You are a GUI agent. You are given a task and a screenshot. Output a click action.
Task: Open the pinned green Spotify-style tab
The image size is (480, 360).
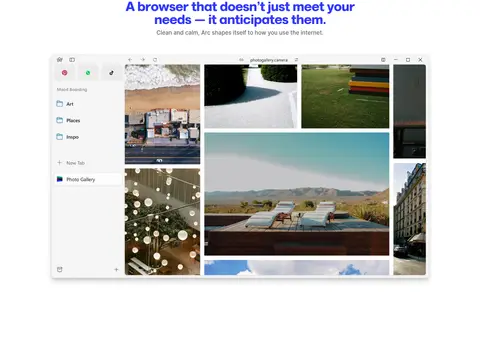pyautogui.click(x=88, y=73)
